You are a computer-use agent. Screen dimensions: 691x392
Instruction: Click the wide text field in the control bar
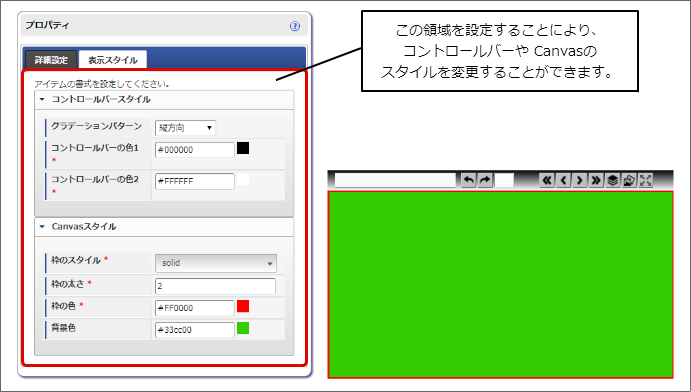(395, 180)
